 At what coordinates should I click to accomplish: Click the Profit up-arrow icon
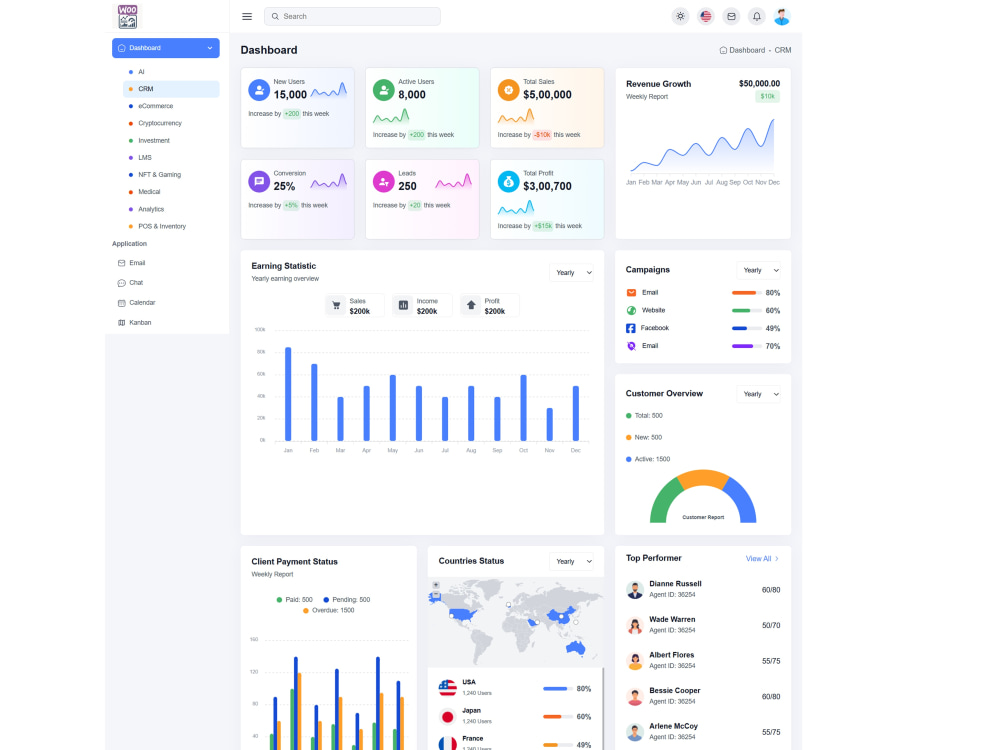coord(471,305)
